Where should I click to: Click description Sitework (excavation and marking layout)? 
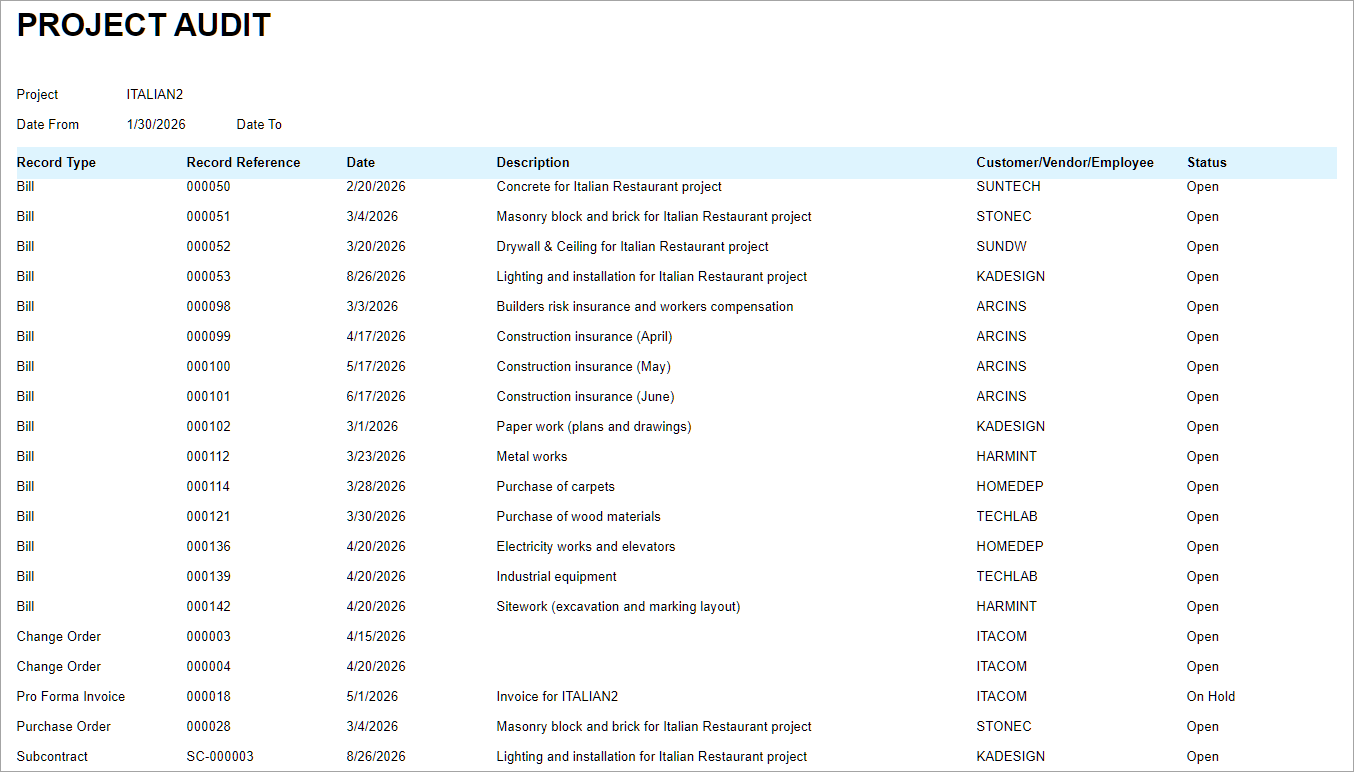click(x=618, y=606)
